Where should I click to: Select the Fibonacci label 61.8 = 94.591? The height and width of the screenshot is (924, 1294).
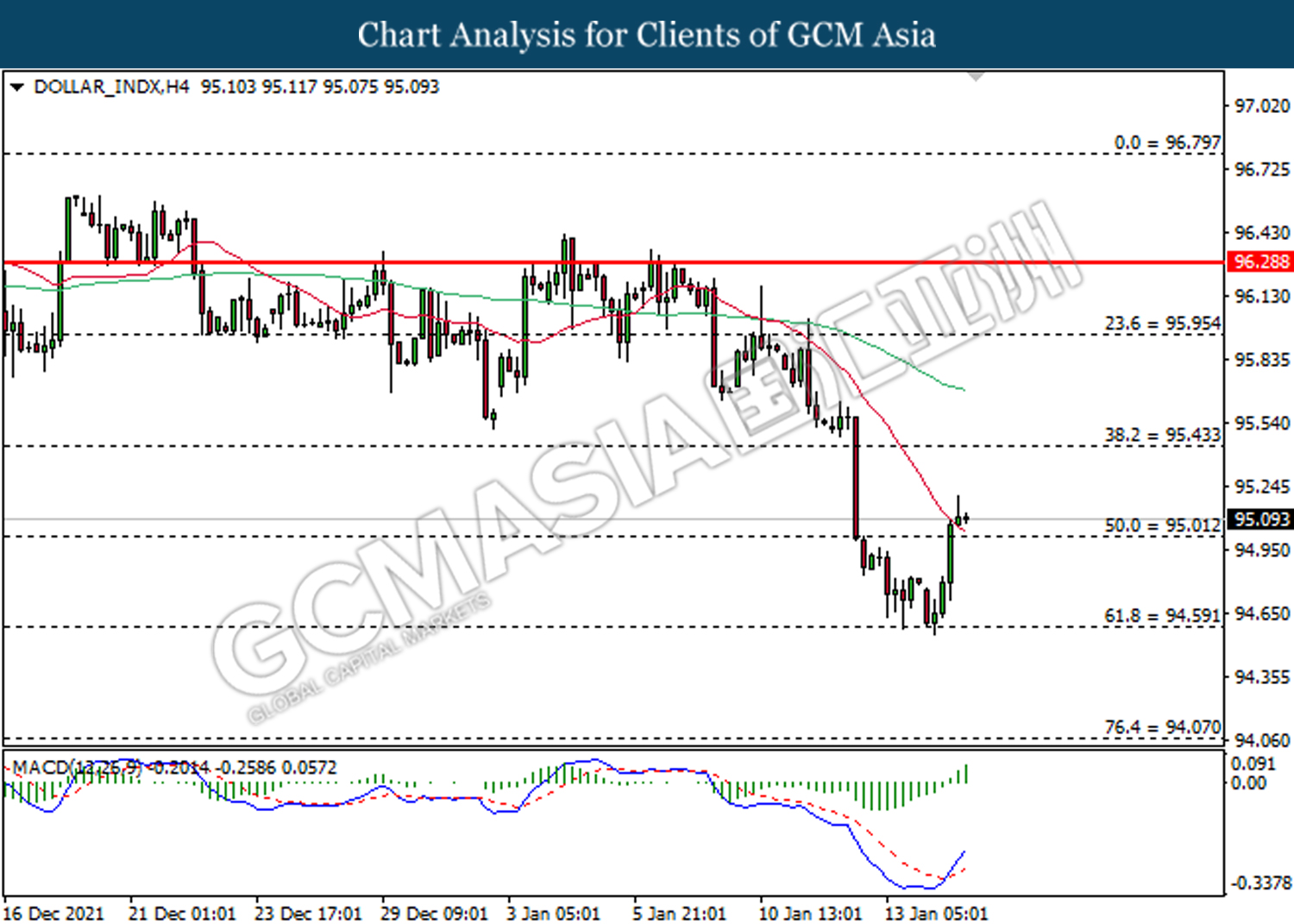(1163, 616)
